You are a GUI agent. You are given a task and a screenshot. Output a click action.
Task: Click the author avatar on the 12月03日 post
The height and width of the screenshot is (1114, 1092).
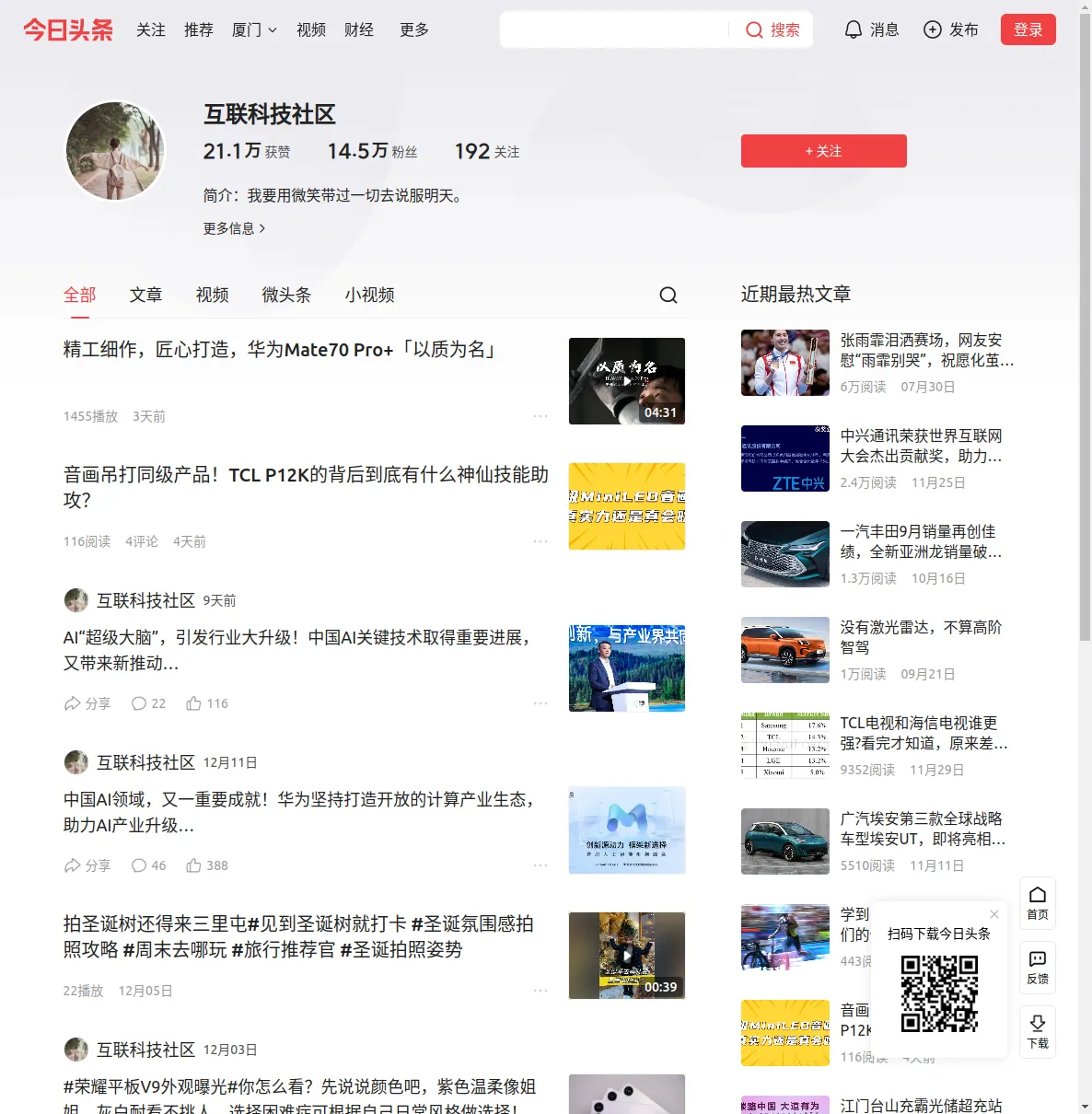pyautogui.click(x=76, y=1050)
